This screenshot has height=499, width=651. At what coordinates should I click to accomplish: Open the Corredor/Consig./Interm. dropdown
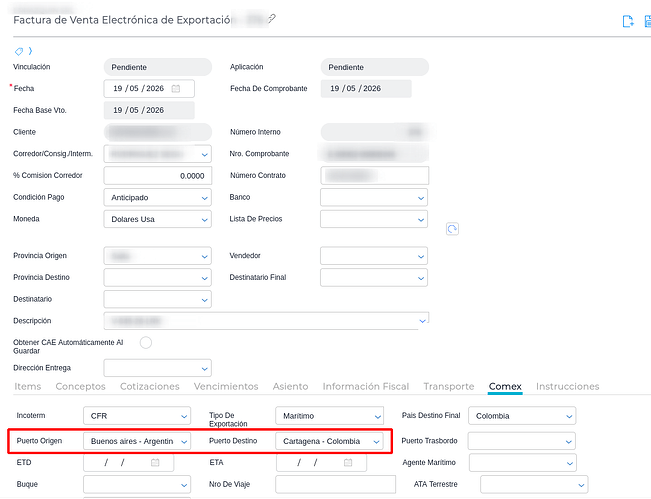coord(157,154)
